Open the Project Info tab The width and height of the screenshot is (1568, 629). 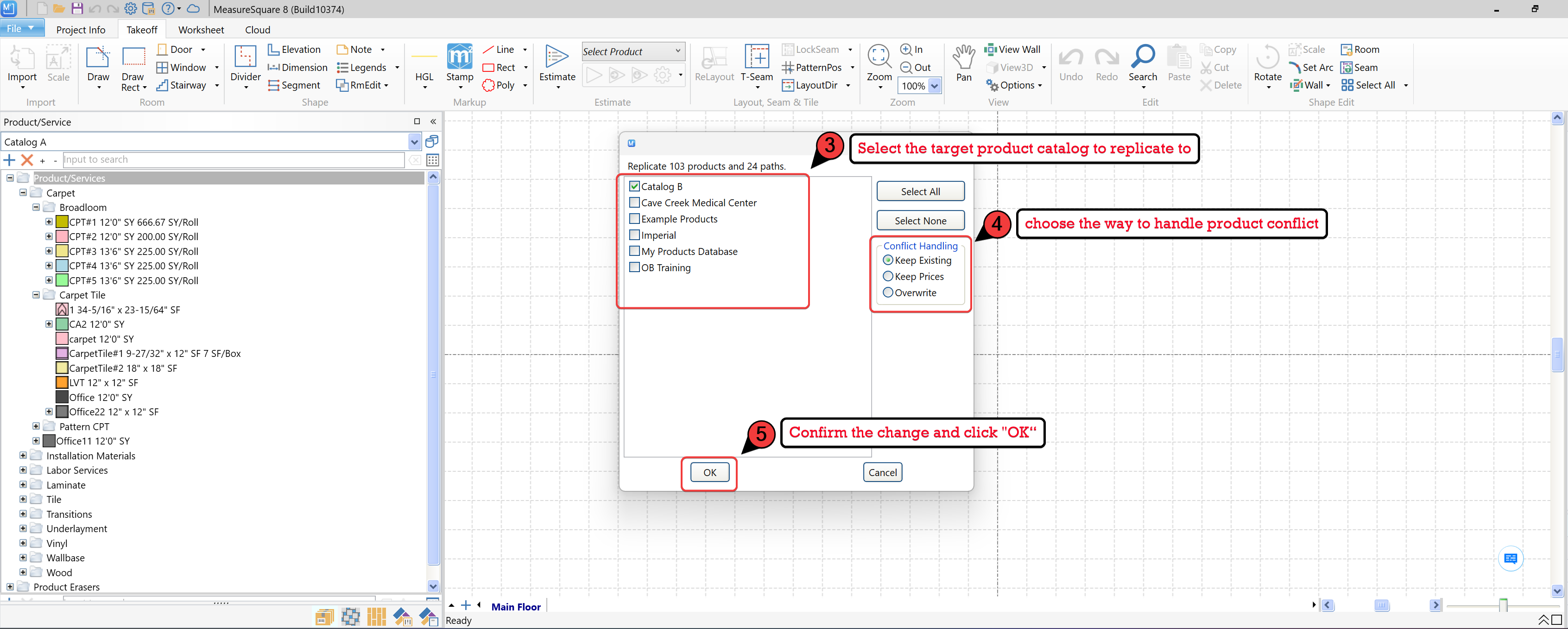(x=80, y=30)
